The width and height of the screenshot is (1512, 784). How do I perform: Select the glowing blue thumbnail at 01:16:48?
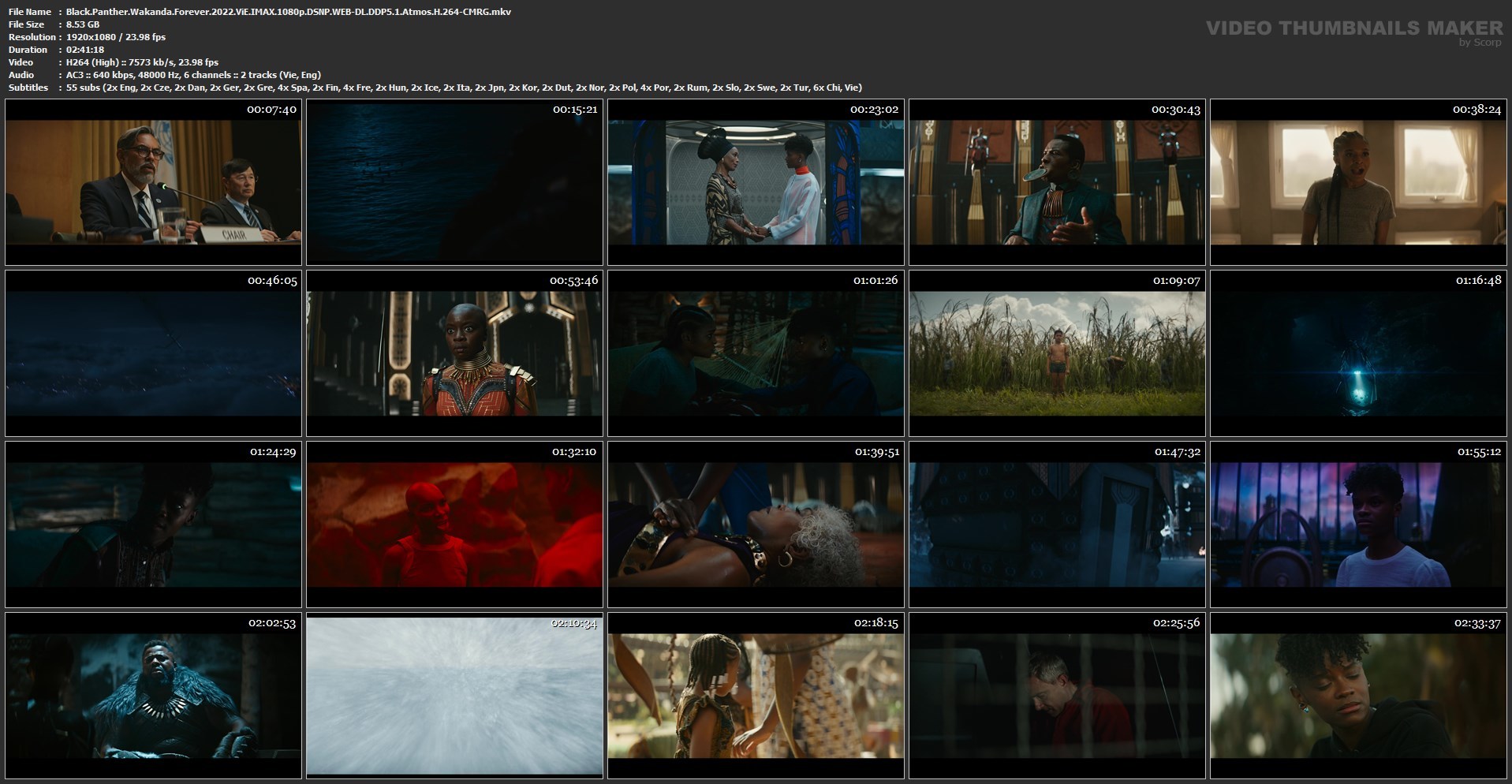click(1358, 353)
